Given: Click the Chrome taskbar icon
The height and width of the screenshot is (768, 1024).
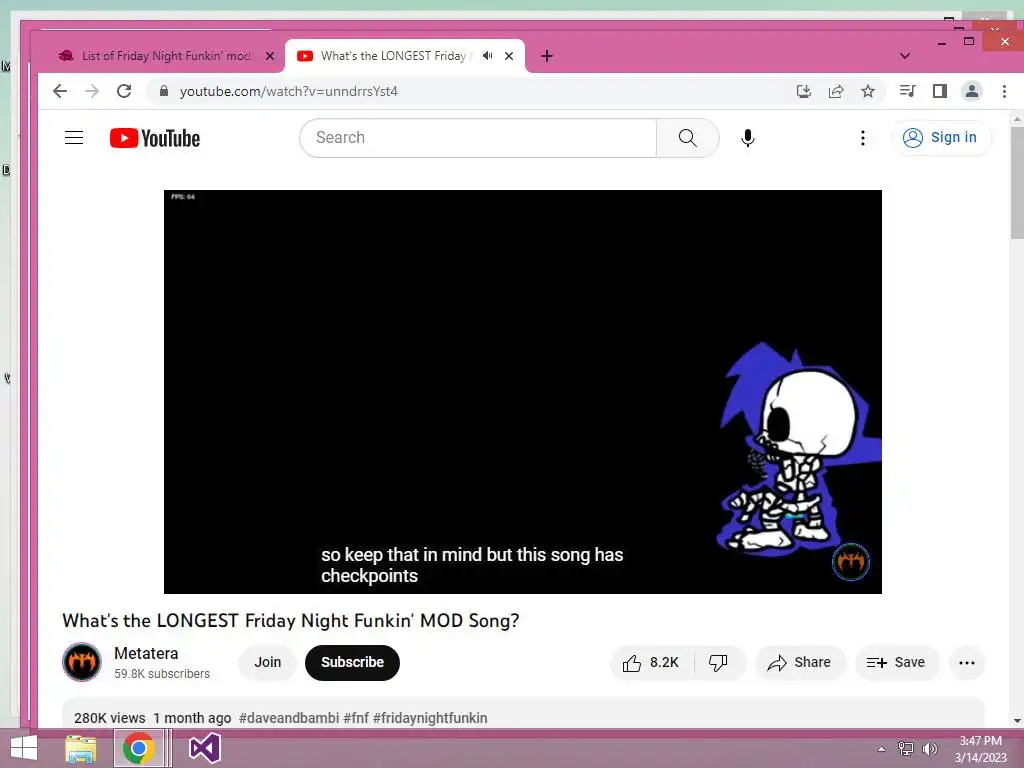Looking at the screenshot, I should point(138,748).
